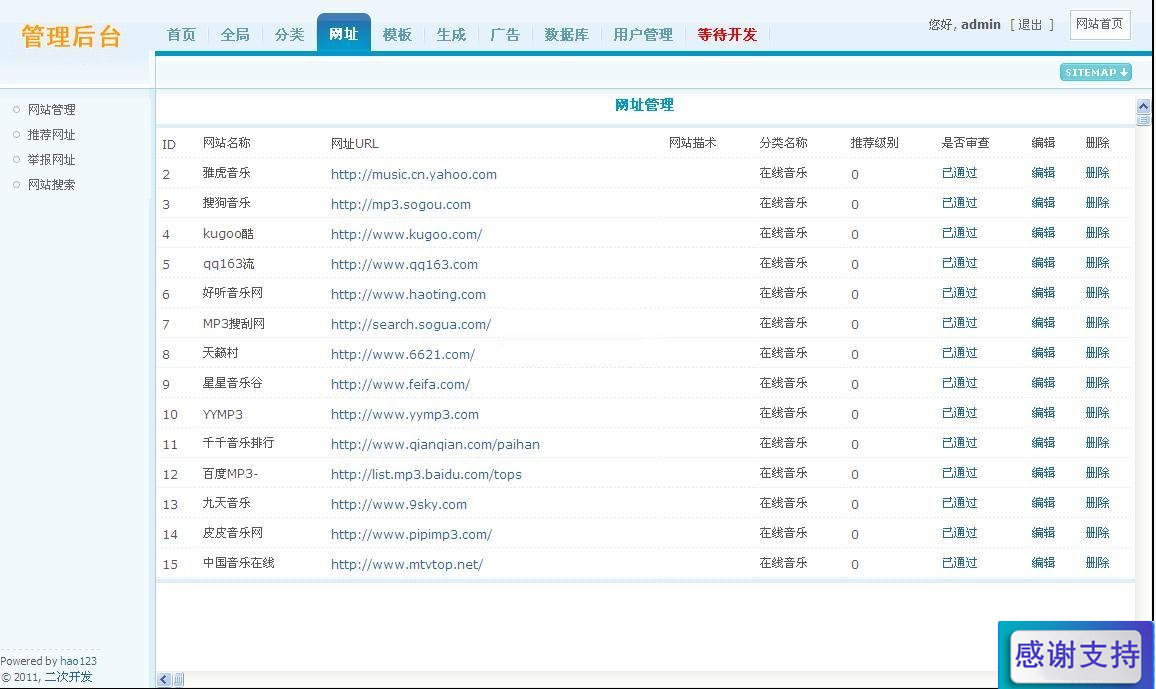This screenshot has height=689, width=1156.
Task: Click the horizontal scrollbar thumb
Action: (178, 679)
